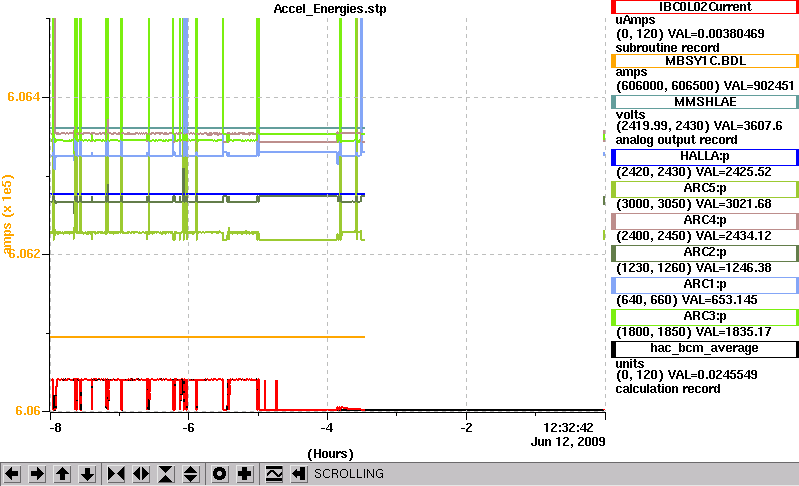Click the vertical diamond zoom icon

191,474
